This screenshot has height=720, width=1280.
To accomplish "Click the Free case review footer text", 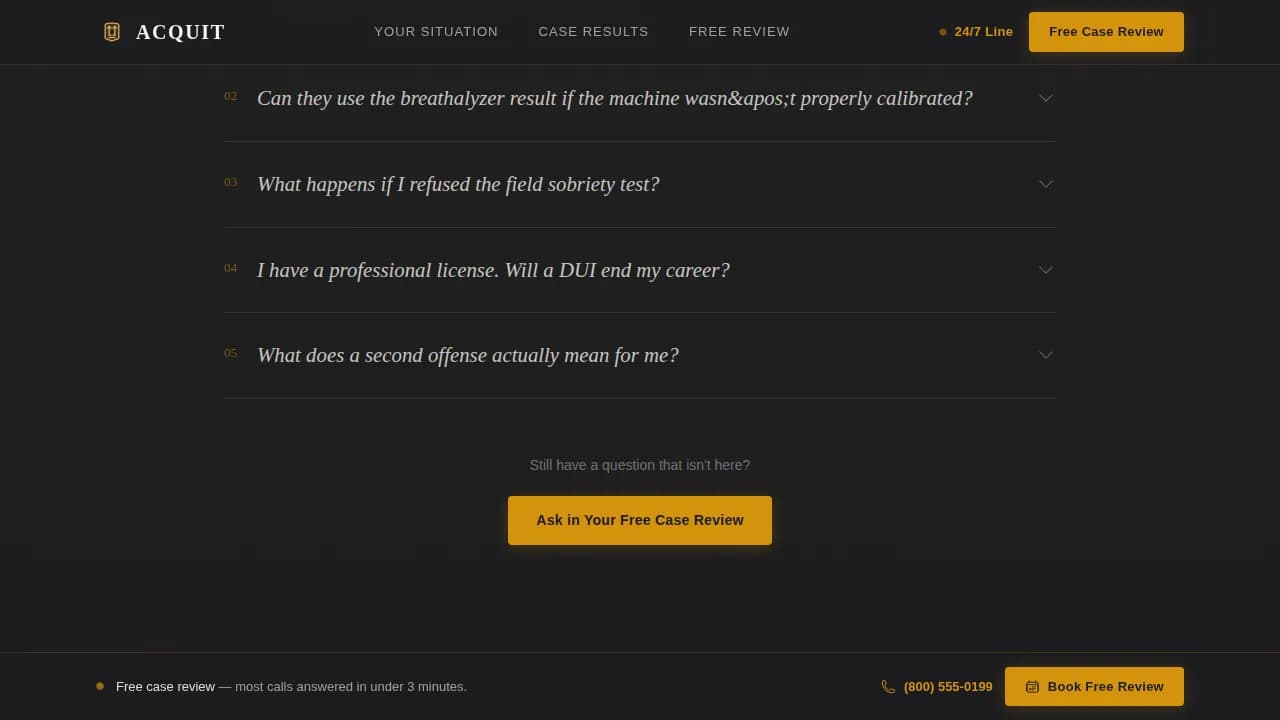I will click(x=165, y=686).
